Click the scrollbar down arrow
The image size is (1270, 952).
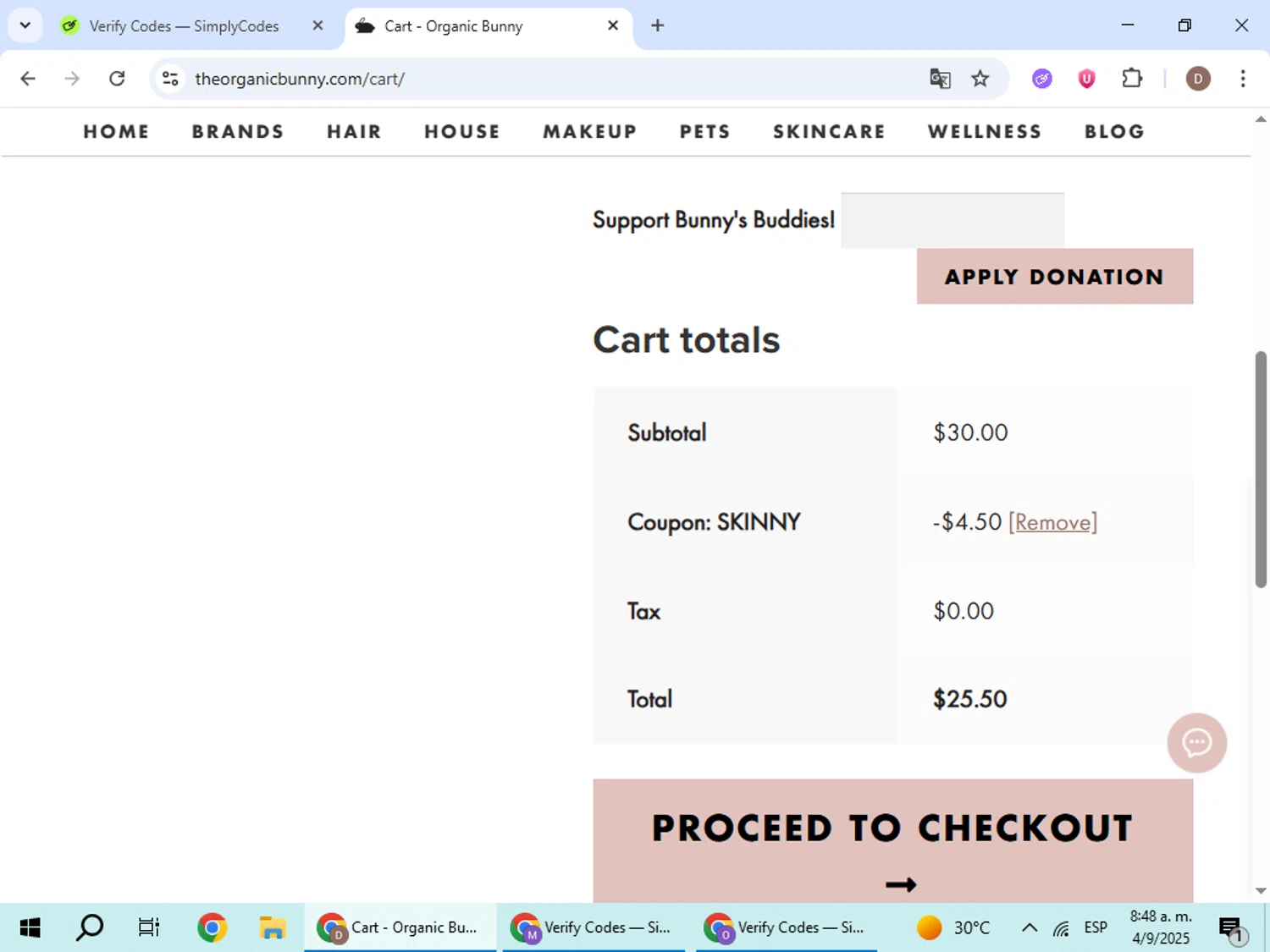tap(1261, 890)
